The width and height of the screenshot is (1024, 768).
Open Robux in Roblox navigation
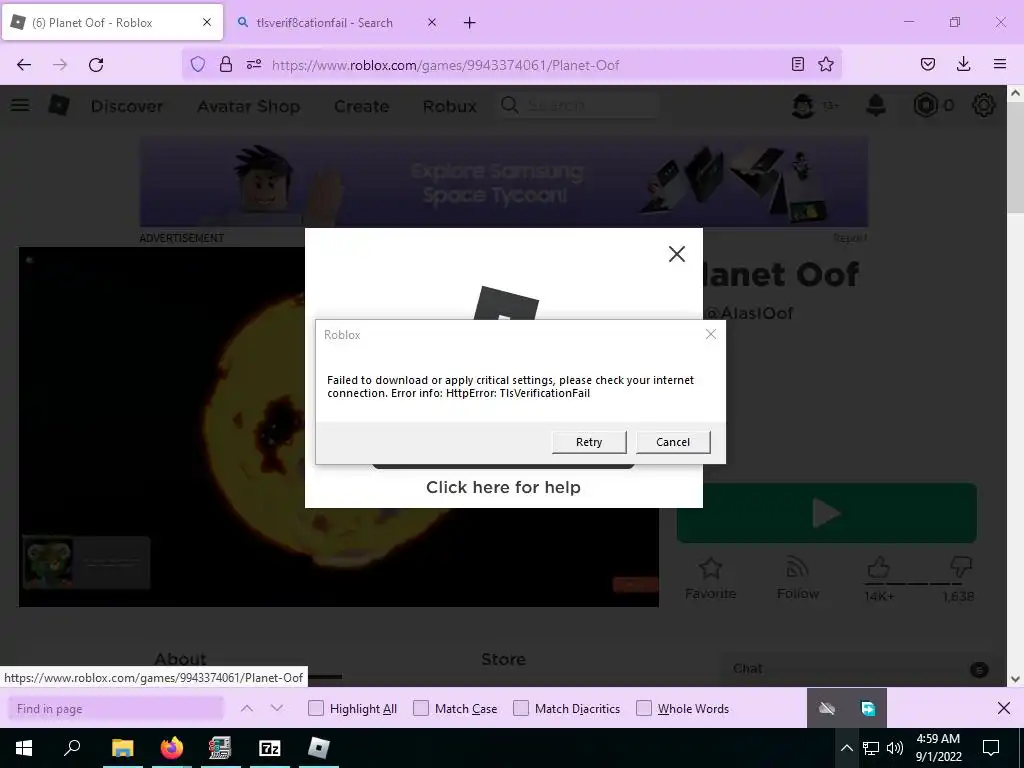tap(449, 106)
